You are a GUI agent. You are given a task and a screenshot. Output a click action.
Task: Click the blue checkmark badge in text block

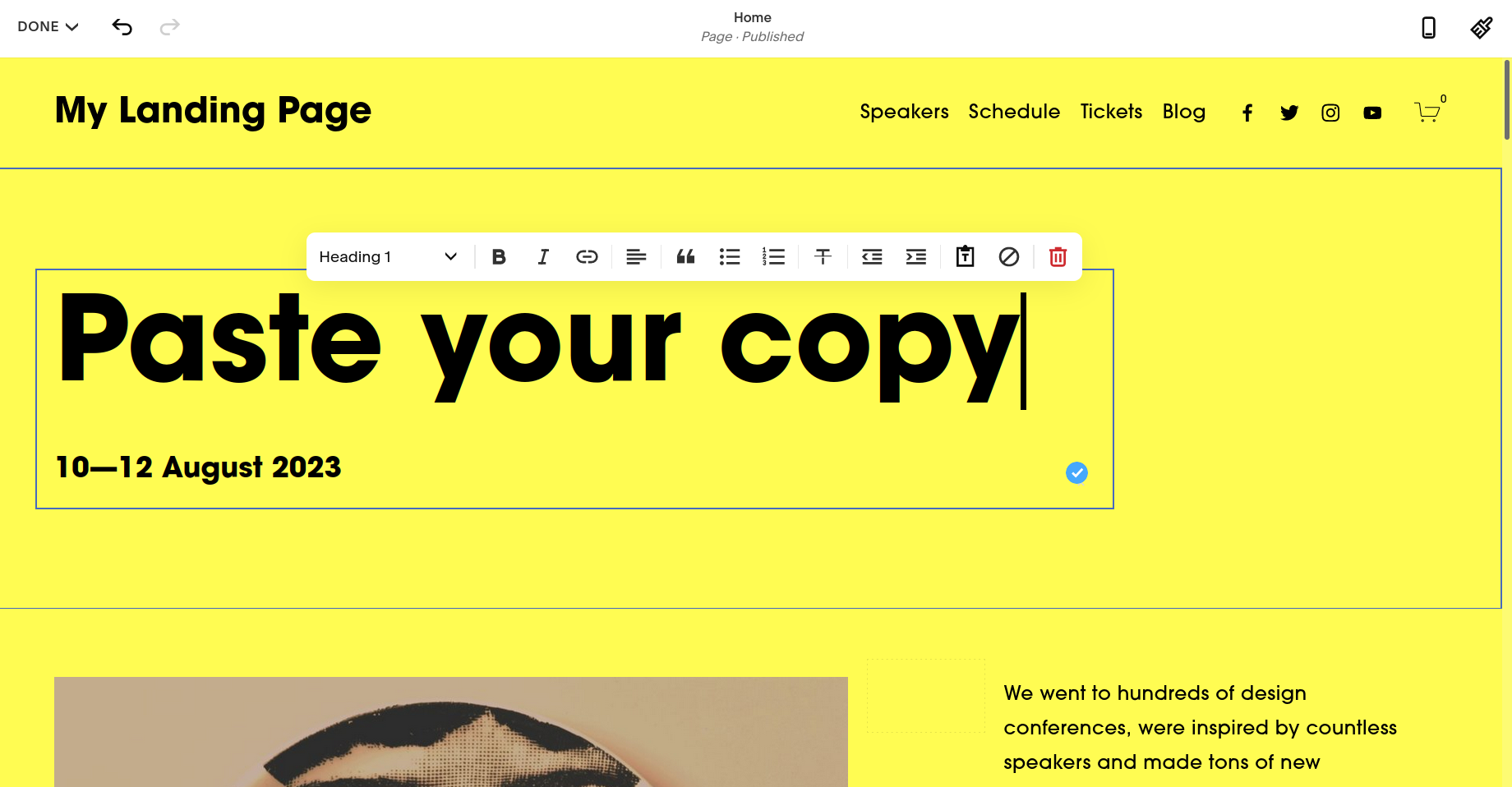point(1076,473)
